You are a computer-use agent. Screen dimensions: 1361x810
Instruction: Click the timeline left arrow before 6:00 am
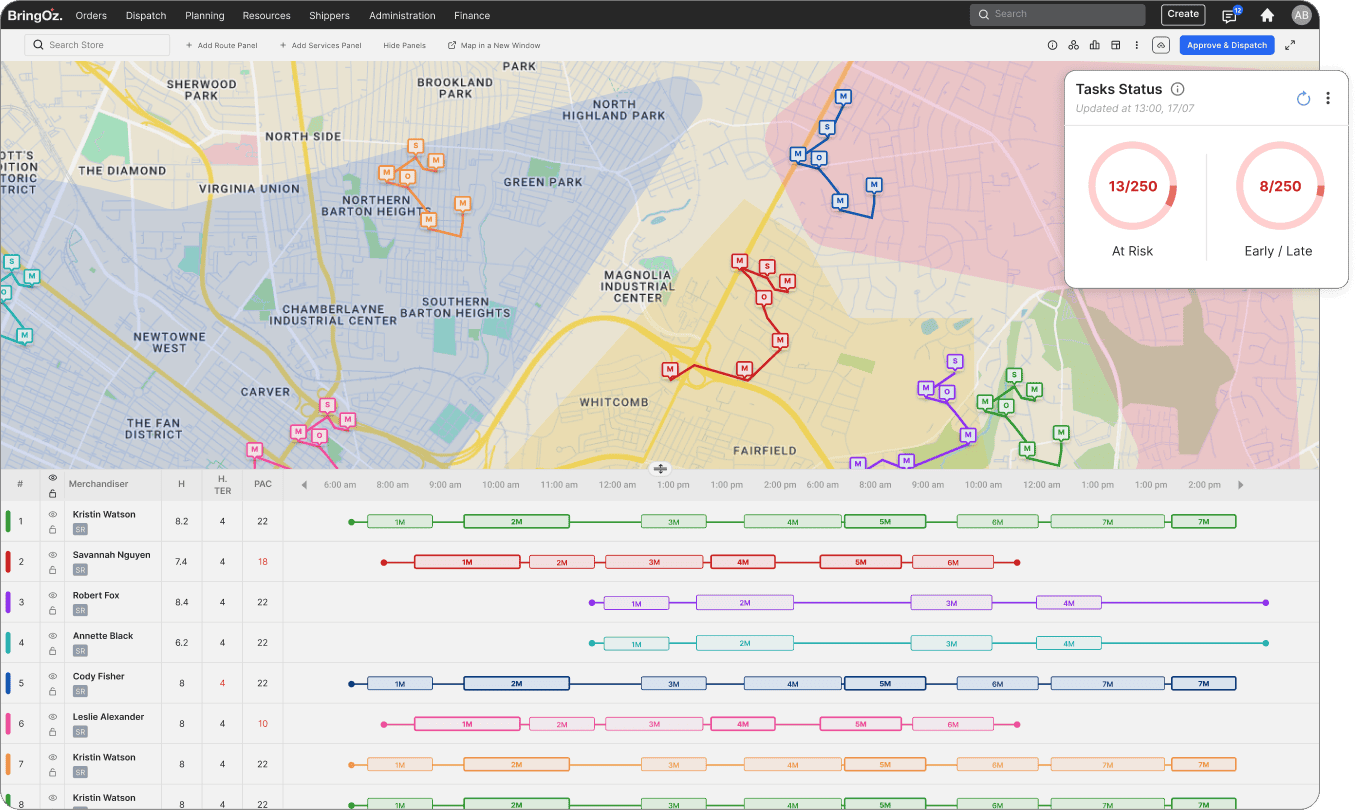coord(304,485)
